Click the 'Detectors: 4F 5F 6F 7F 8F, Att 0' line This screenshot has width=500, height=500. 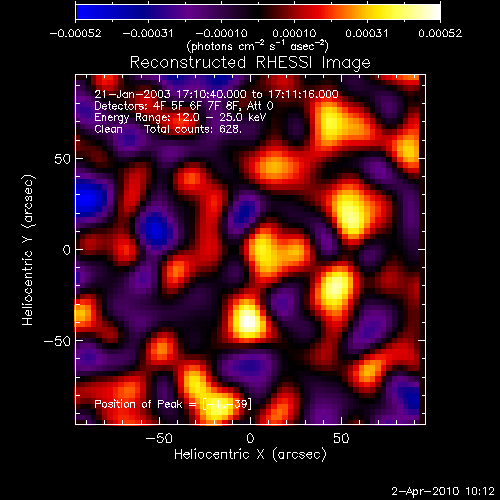[x=184, y=106]
